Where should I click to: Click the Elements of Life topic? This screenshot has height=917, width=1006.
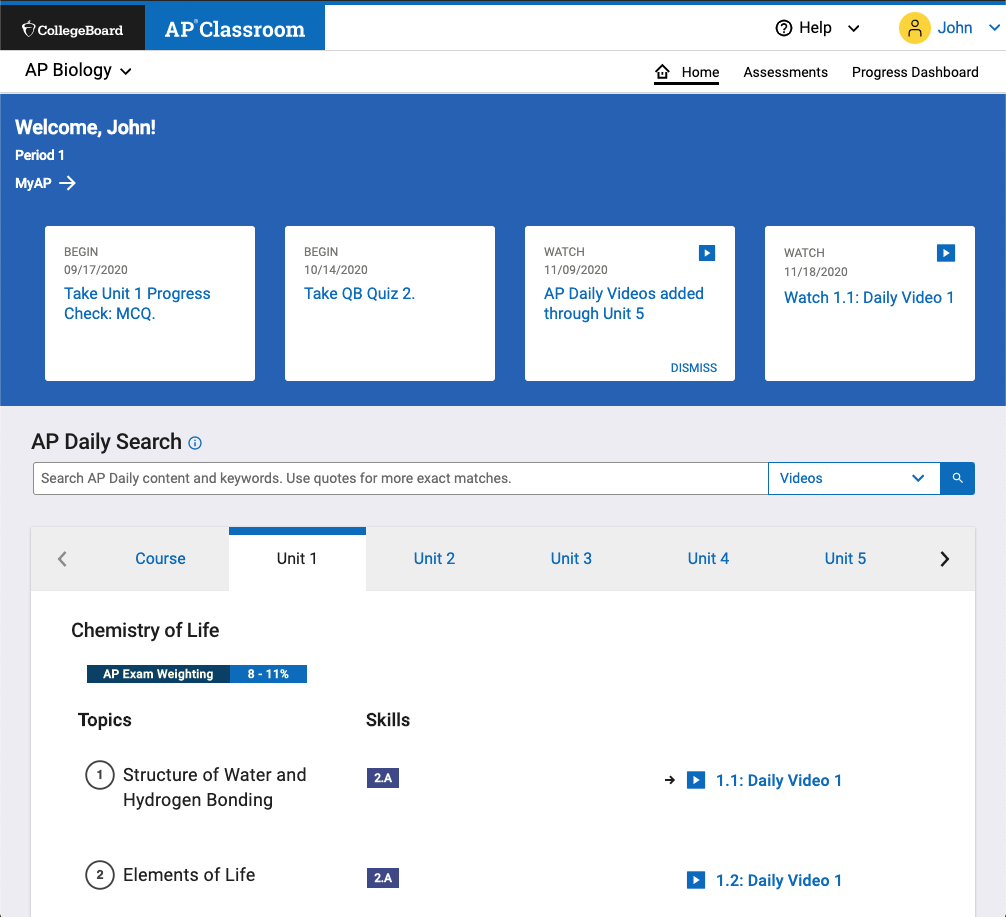tap(189, 875)
